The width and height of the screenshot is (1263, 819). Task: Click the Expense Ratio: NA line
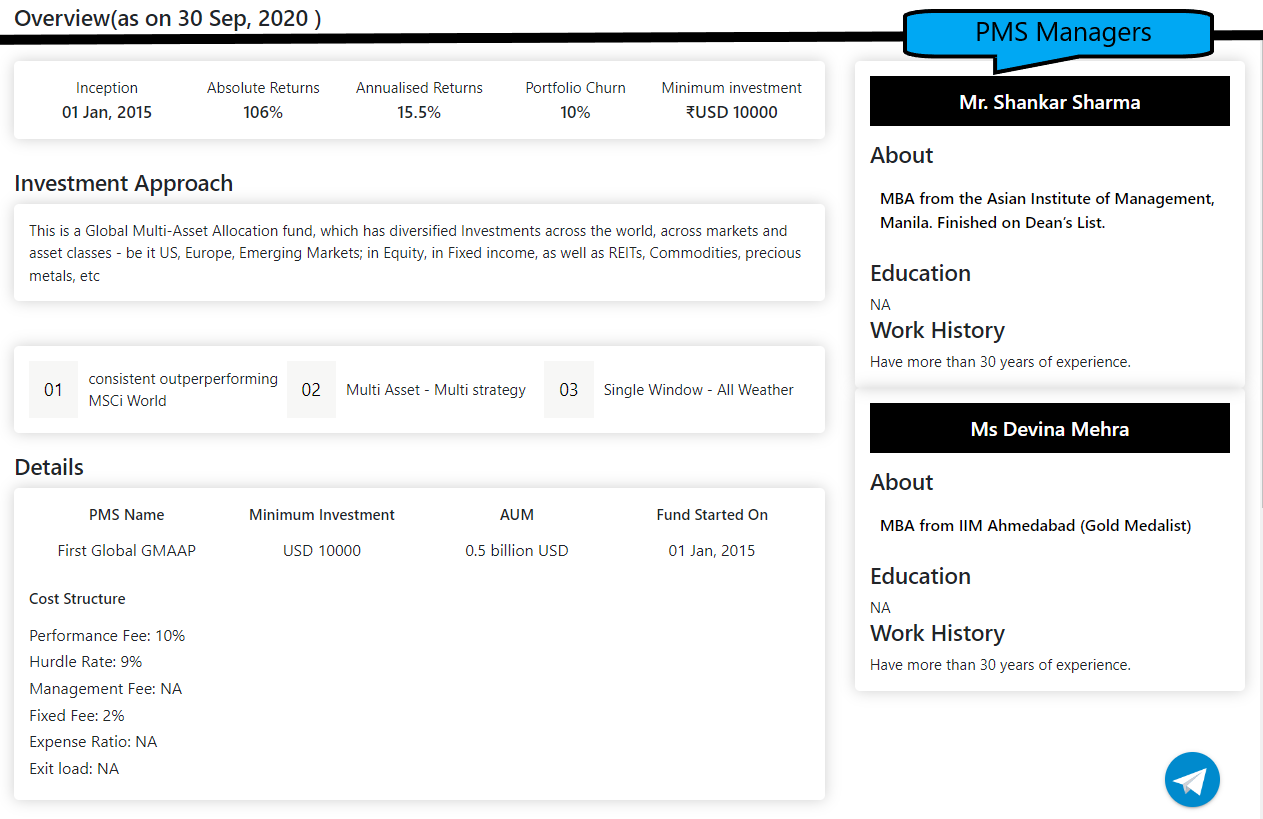93,742
